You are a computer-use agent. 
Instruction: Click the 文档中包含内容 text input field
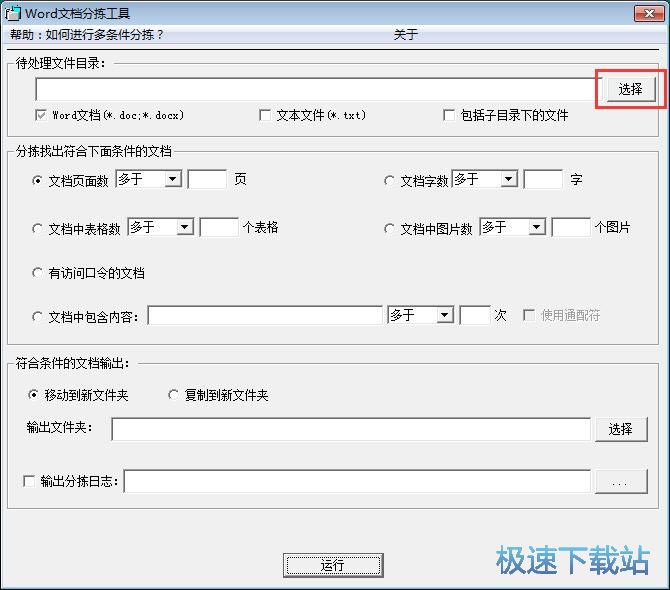click(x=265, y=315)
